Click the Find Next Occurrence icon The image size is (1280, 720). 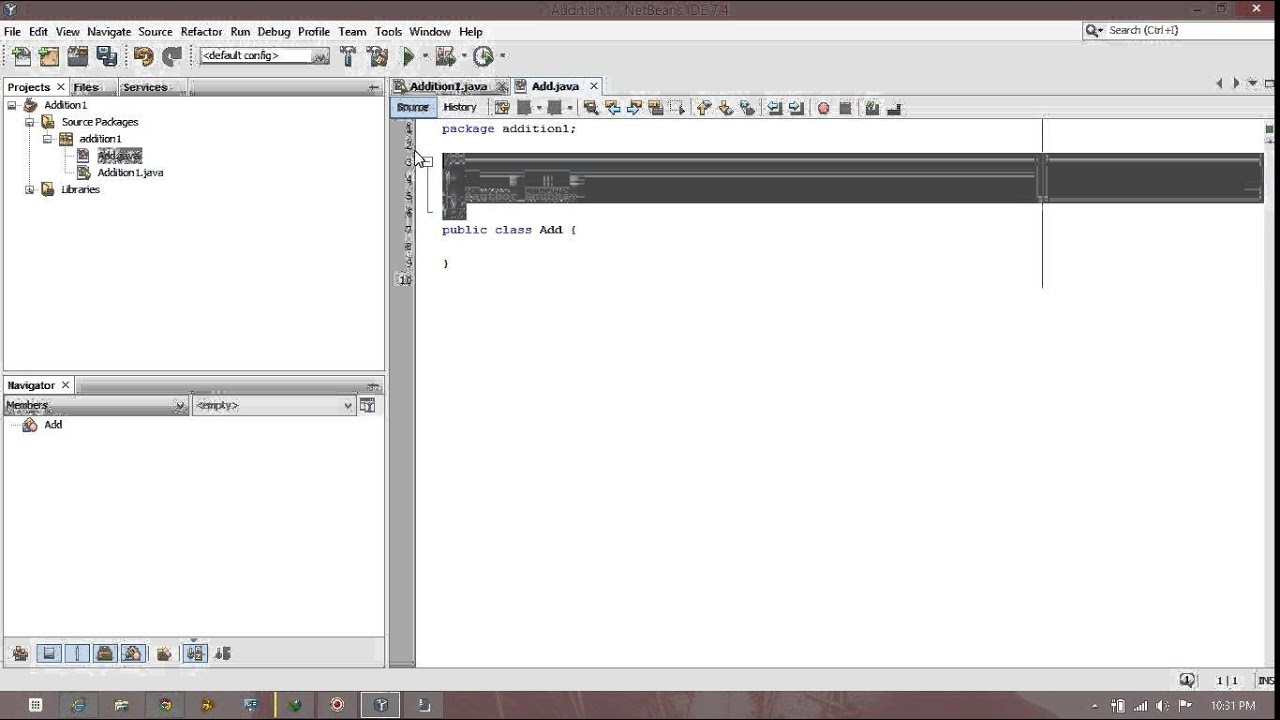635,108
